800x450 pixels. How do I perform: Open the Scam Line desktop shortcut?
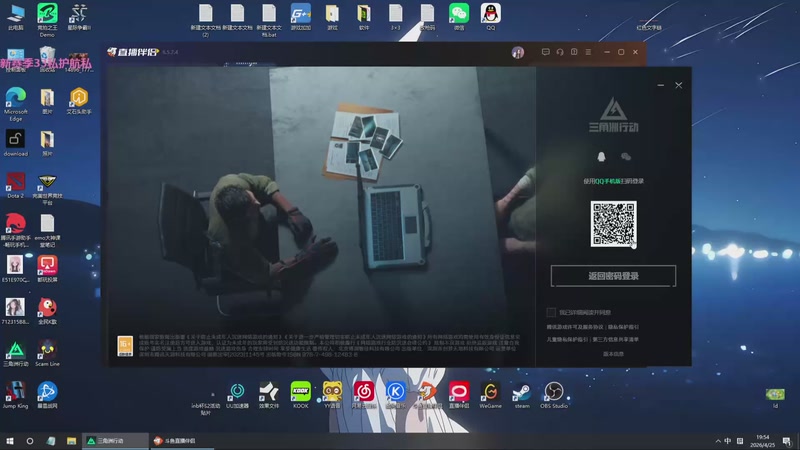pos(47,353)
